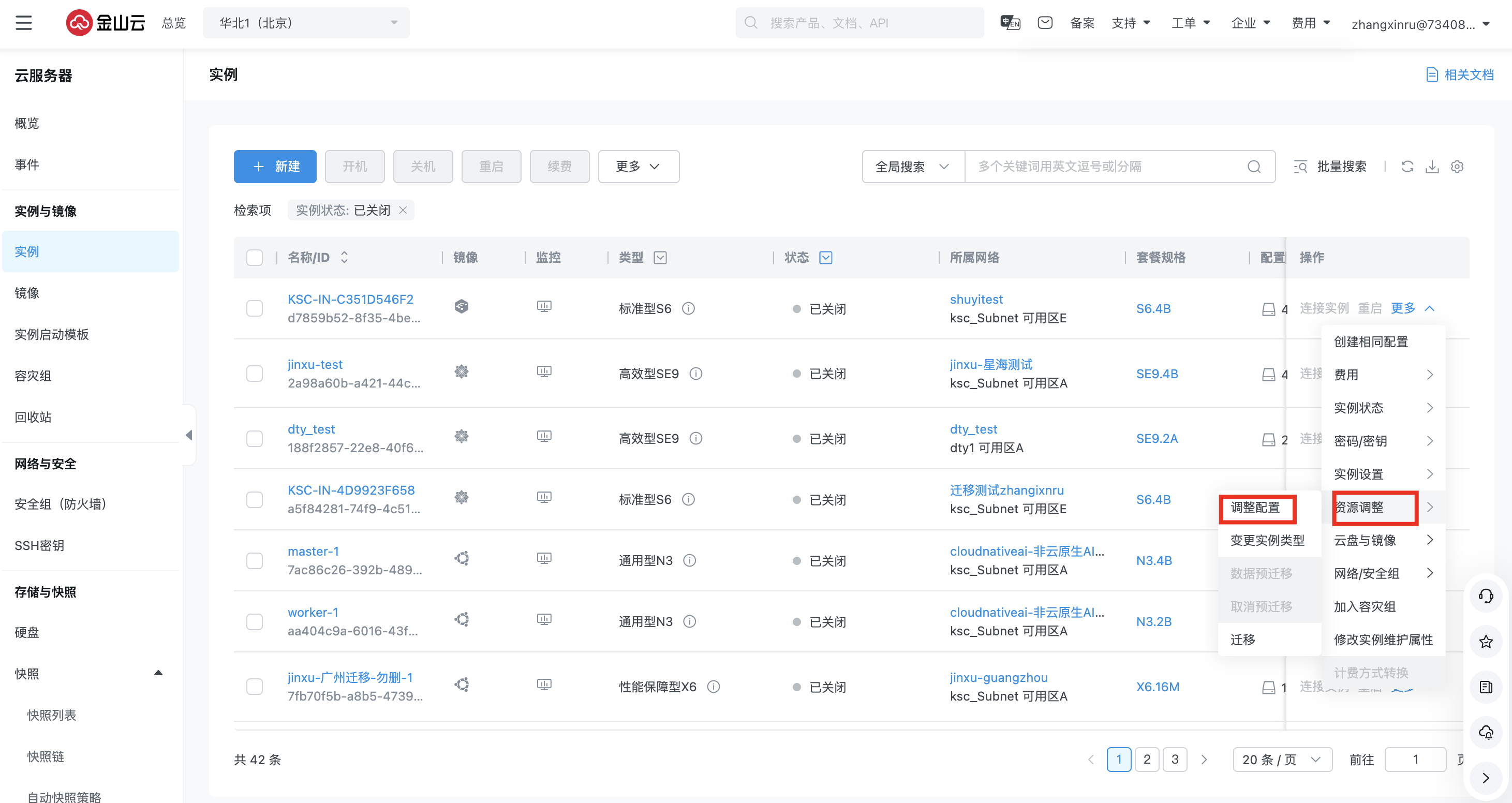
Task: Expand the 更多 batch actions dropdown
Action: [x=638, y=167]
